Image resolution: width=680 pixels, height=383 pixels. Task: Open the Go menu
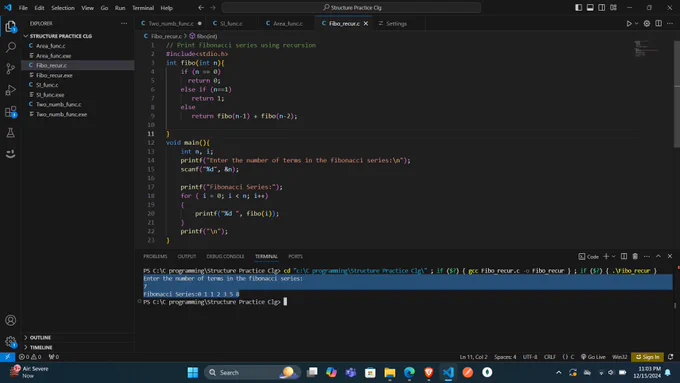click(104, 8)
